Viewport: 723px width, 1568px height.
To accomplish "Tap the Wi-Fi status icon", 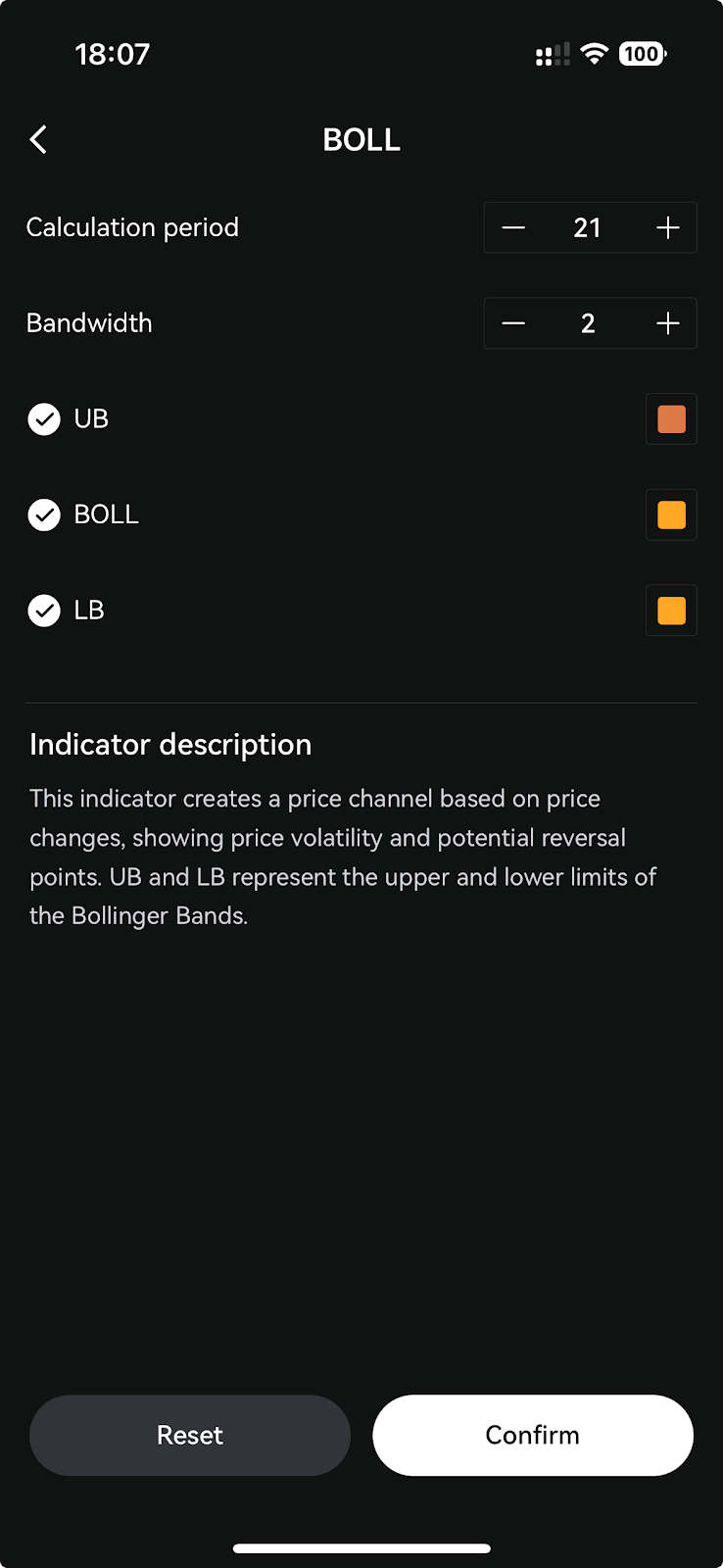I will 594,54.
